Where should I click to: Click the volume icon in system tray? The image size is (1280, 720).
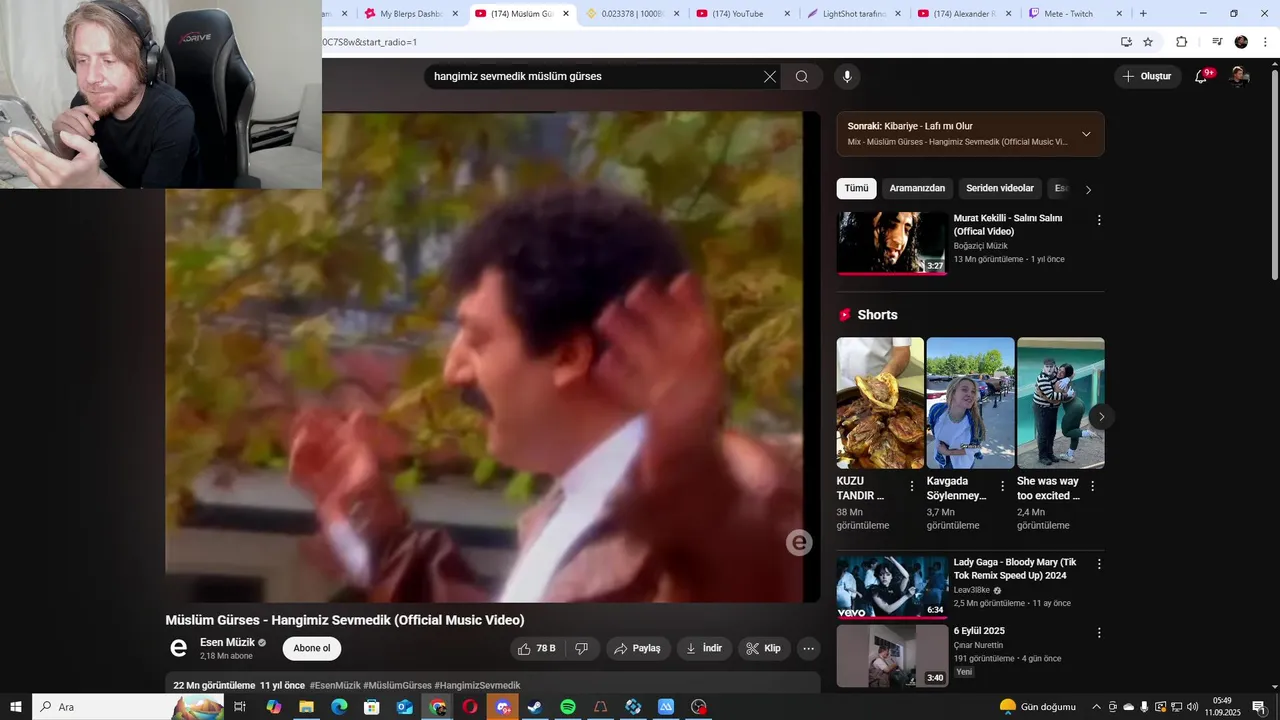(1193, 707)
